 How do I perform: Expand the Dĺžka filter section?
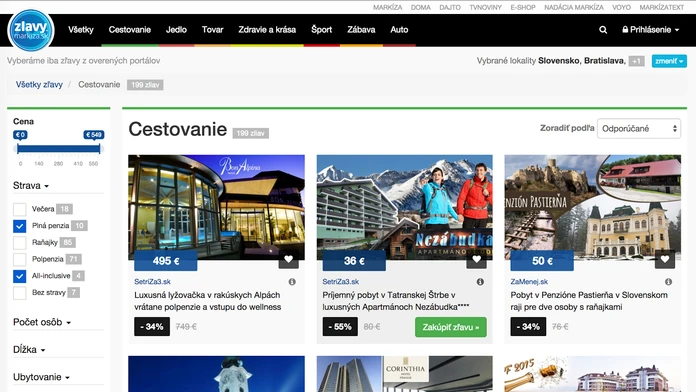click(x=29, y=350)
